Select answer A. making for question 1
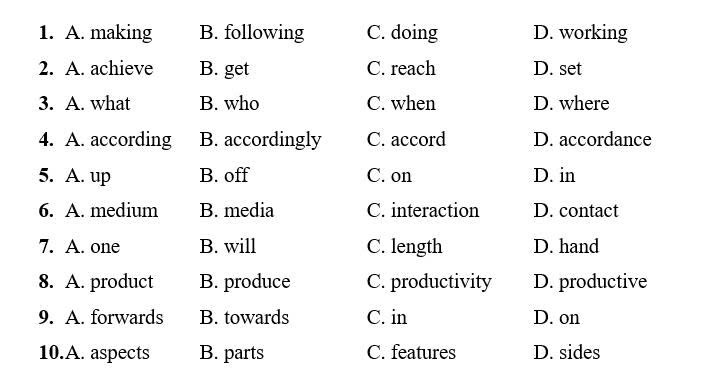The height and width of the screenshot is (380, 721). tap(109, 33)
